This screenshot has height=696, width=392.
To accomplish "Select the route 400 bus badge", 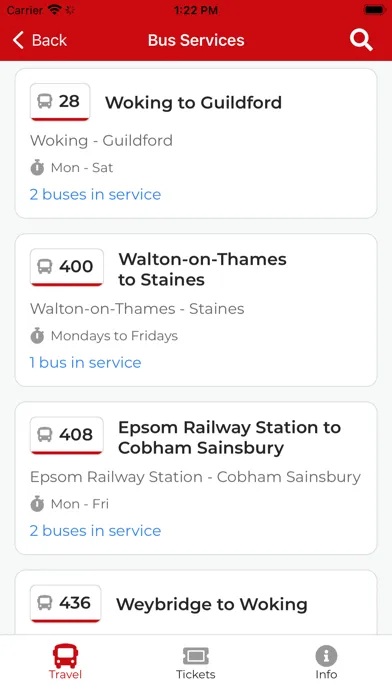I will click(x=67, y=267).
